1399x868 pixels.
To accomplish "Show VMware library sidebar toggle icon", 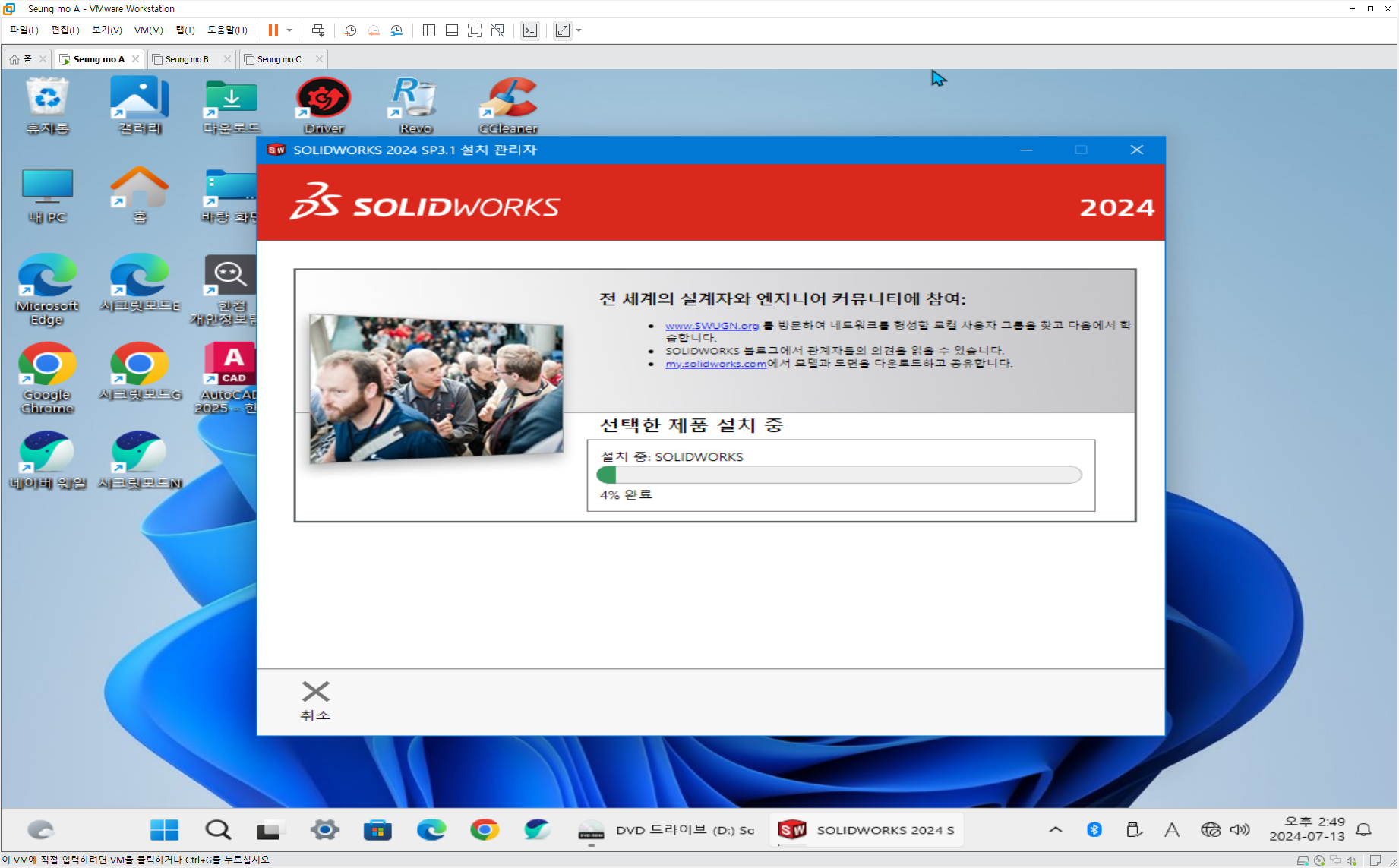I will (x=429, y=30).
